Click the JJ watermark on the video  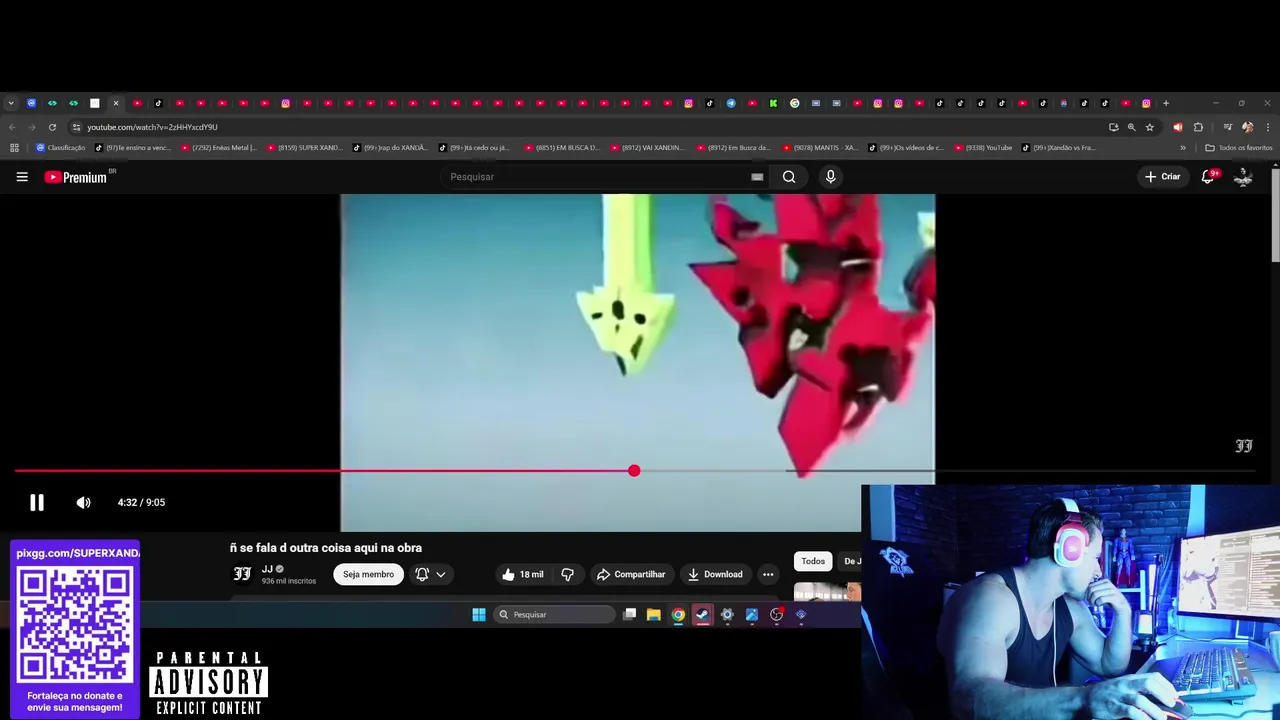pyautogui.click(x=1244, y=446)
